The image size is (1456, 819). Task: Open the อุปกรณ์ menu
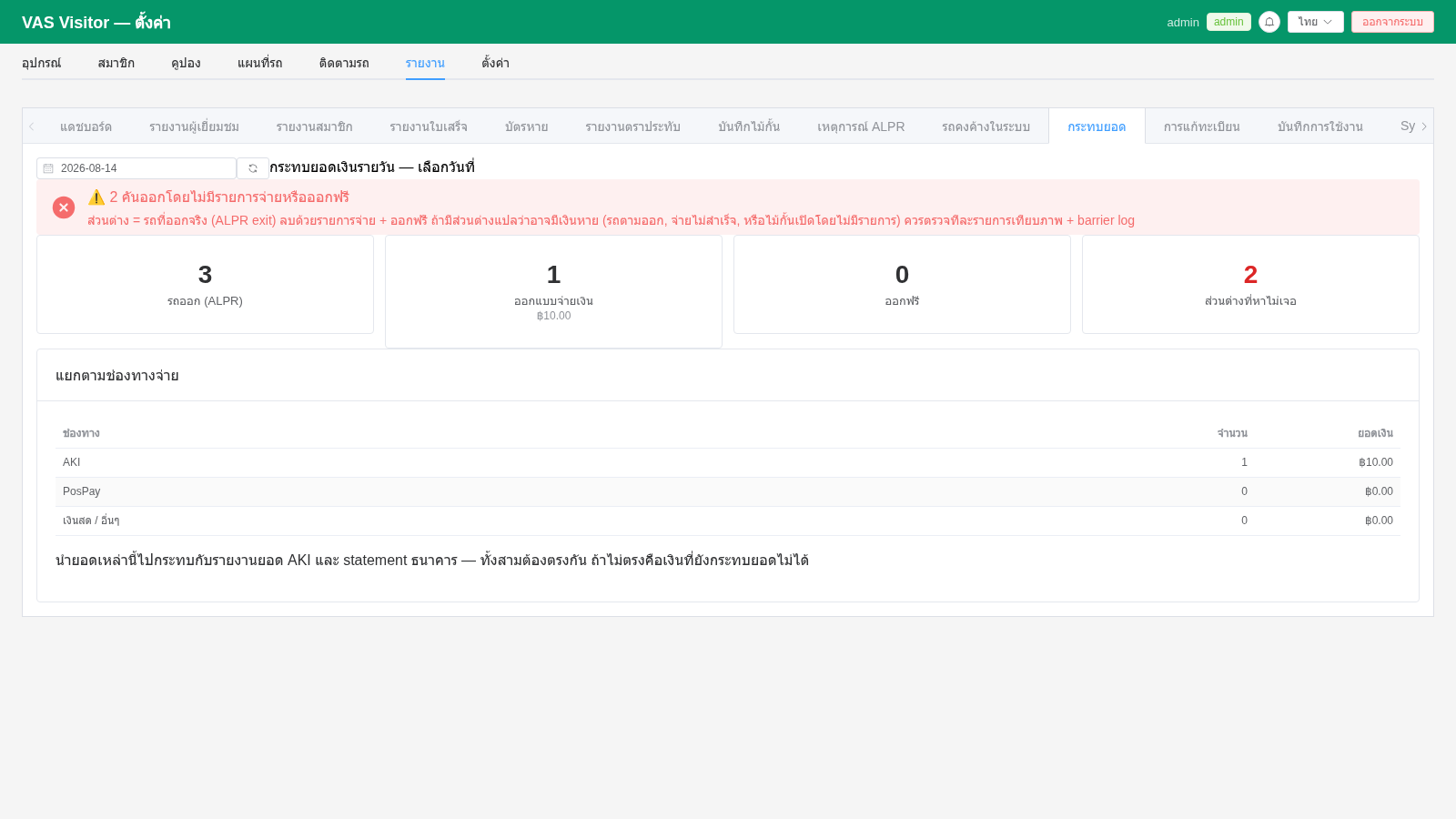click(41, 63)
